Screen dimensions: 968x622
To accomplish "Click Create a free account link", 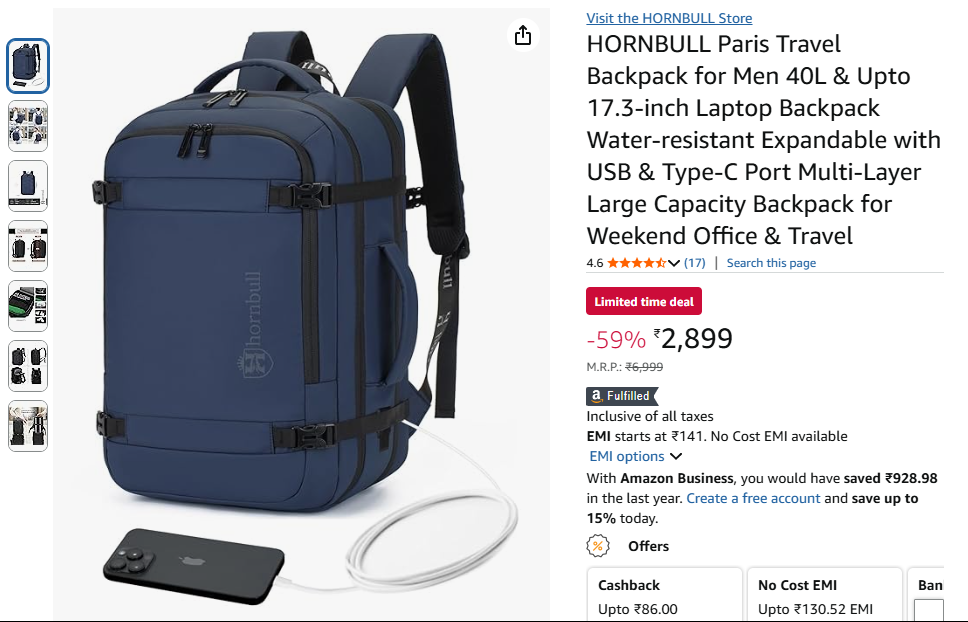I will click(x=753, y=498).
